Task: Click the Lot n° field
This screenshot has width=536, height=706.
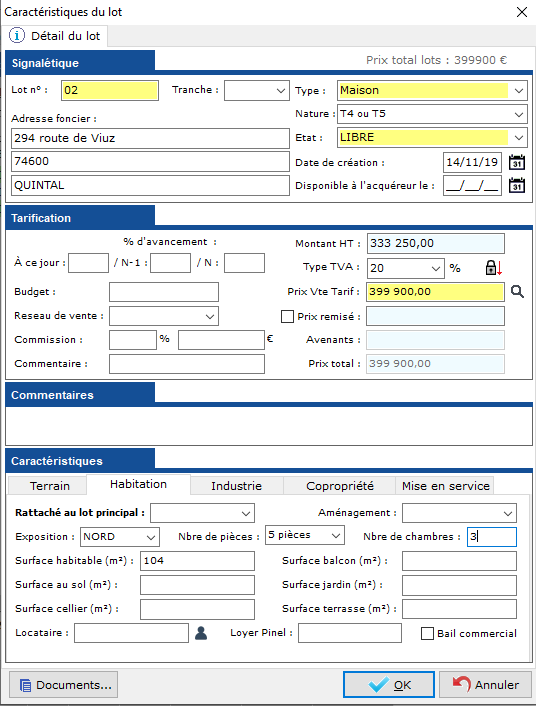Action: [x=110, y=91]
